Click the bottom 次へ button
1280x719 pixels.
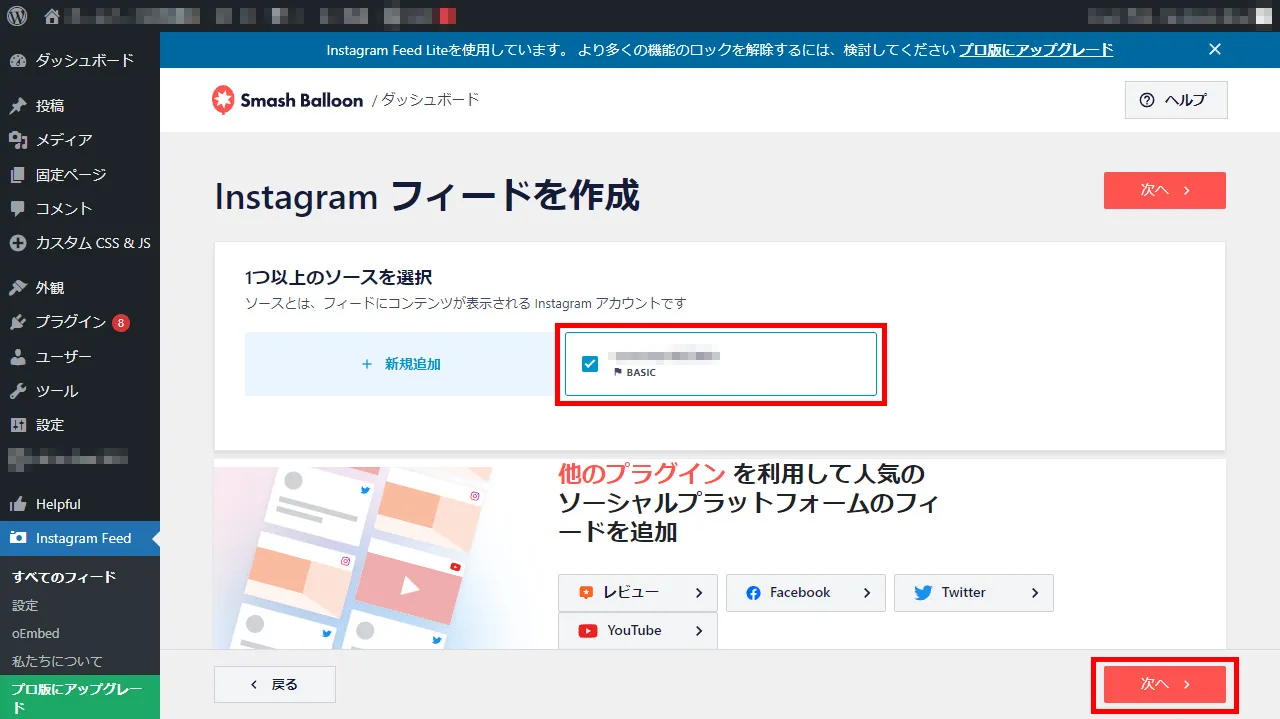(1164, 684)
